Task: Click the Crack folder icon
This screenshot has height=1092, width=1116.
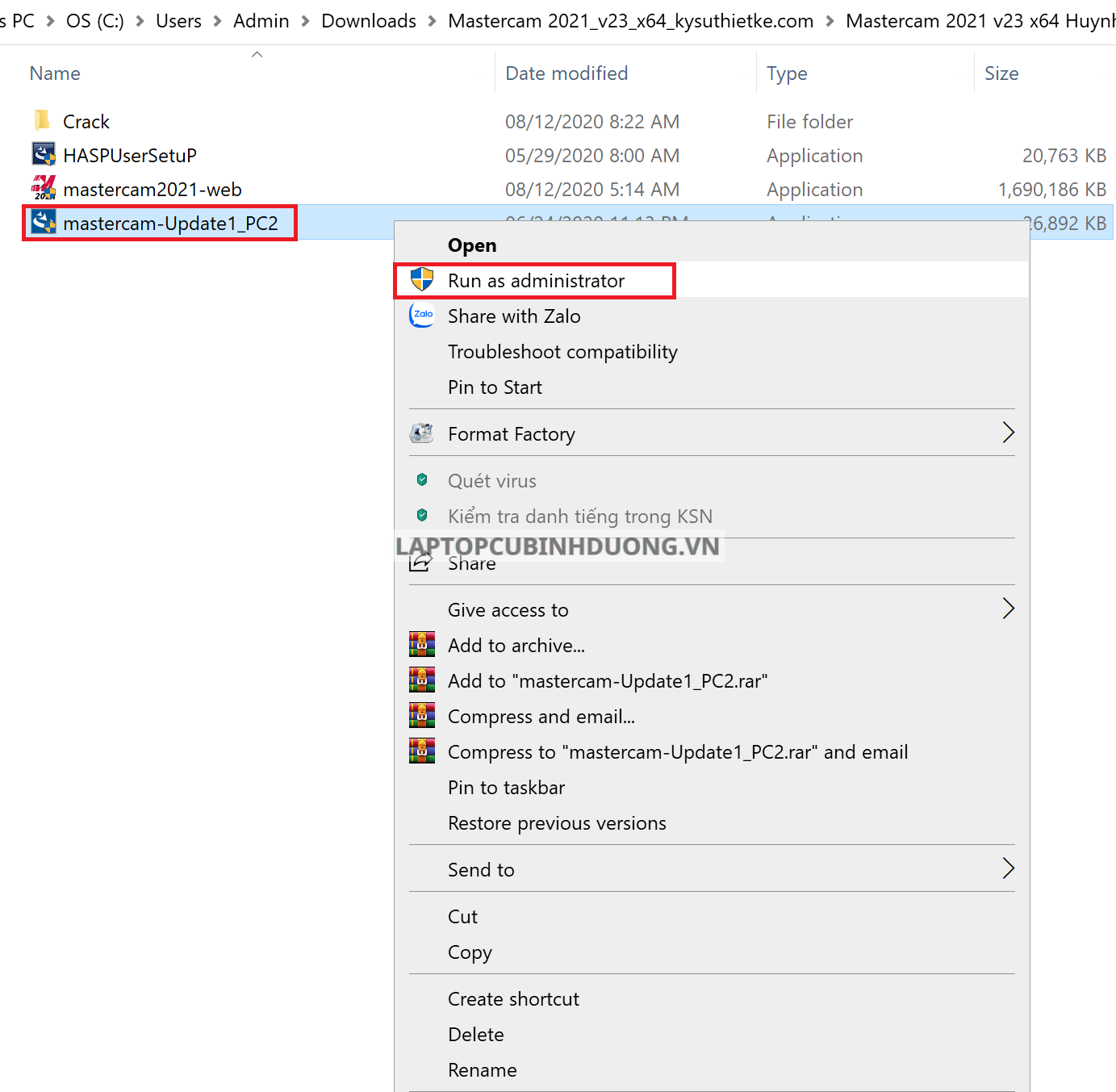Action: (42, 121)
